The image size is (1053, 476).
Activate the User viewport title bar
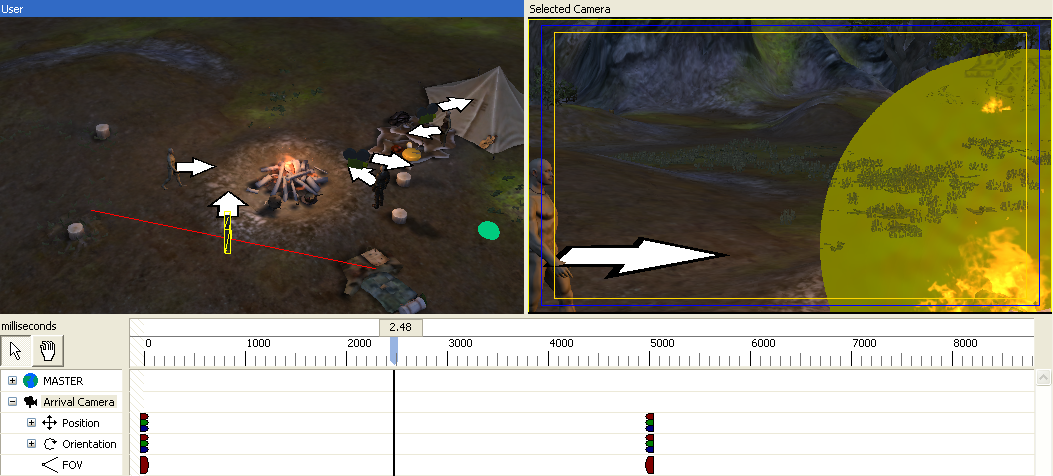coord(260,8)
